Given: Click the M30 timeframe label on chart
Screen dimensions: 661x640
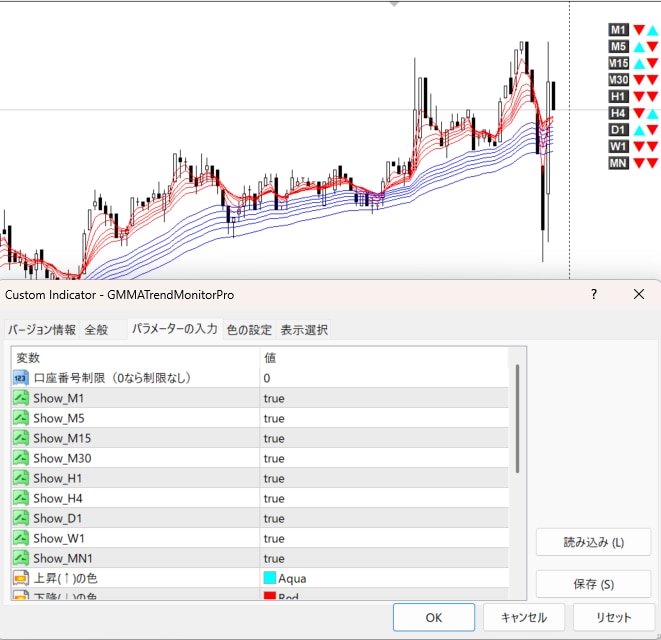Looking at the screenshot, I should pyautogui.click(x=618, y=80).
